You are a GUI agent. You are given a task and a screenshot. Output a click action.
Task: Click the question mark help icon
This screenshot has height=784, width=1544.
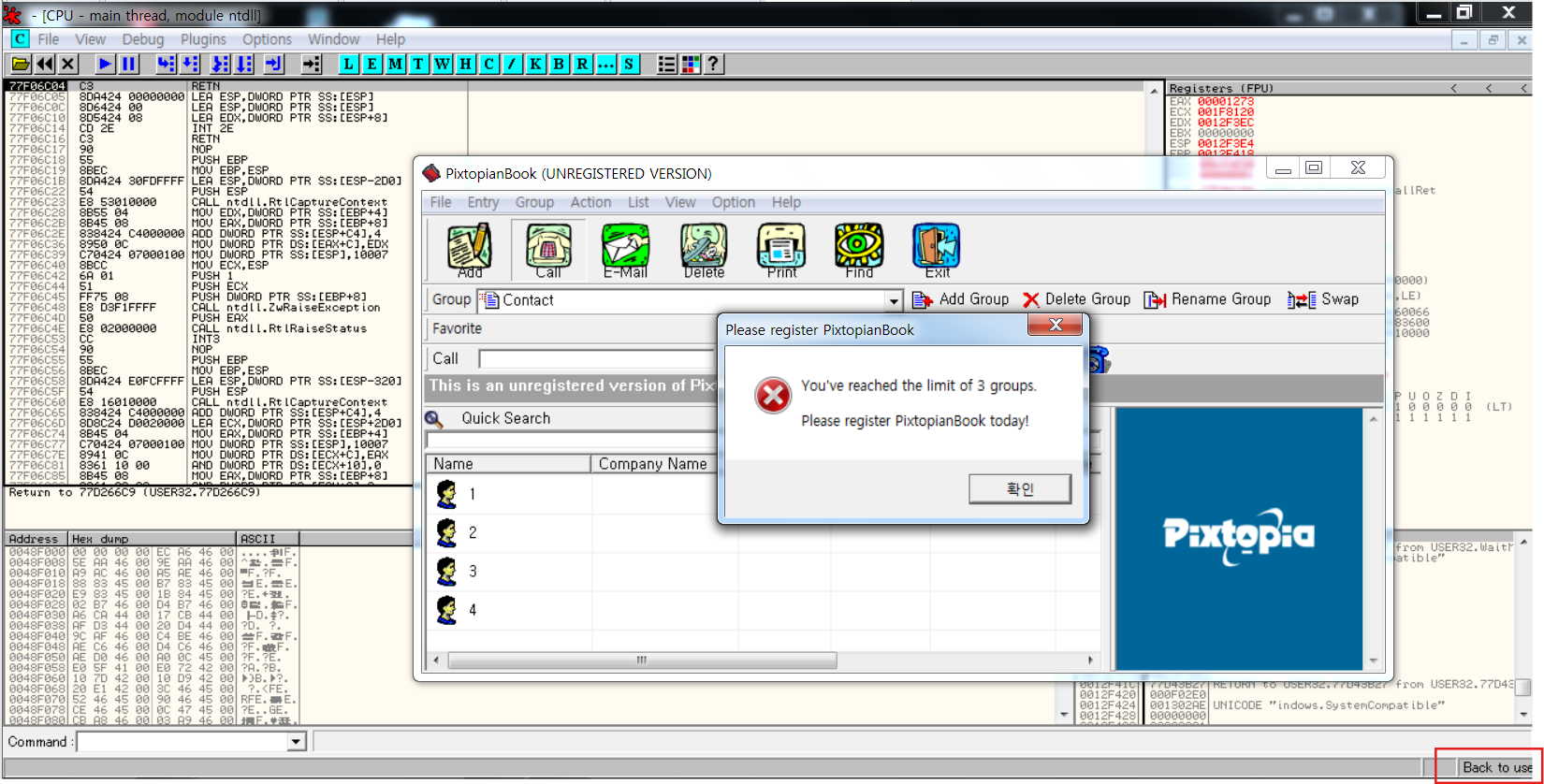pyautogui.click(x=713, y=64)
